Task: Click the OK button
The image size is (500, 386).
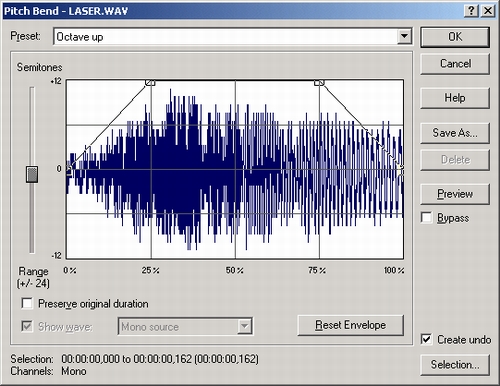Action: pos(455,37)
